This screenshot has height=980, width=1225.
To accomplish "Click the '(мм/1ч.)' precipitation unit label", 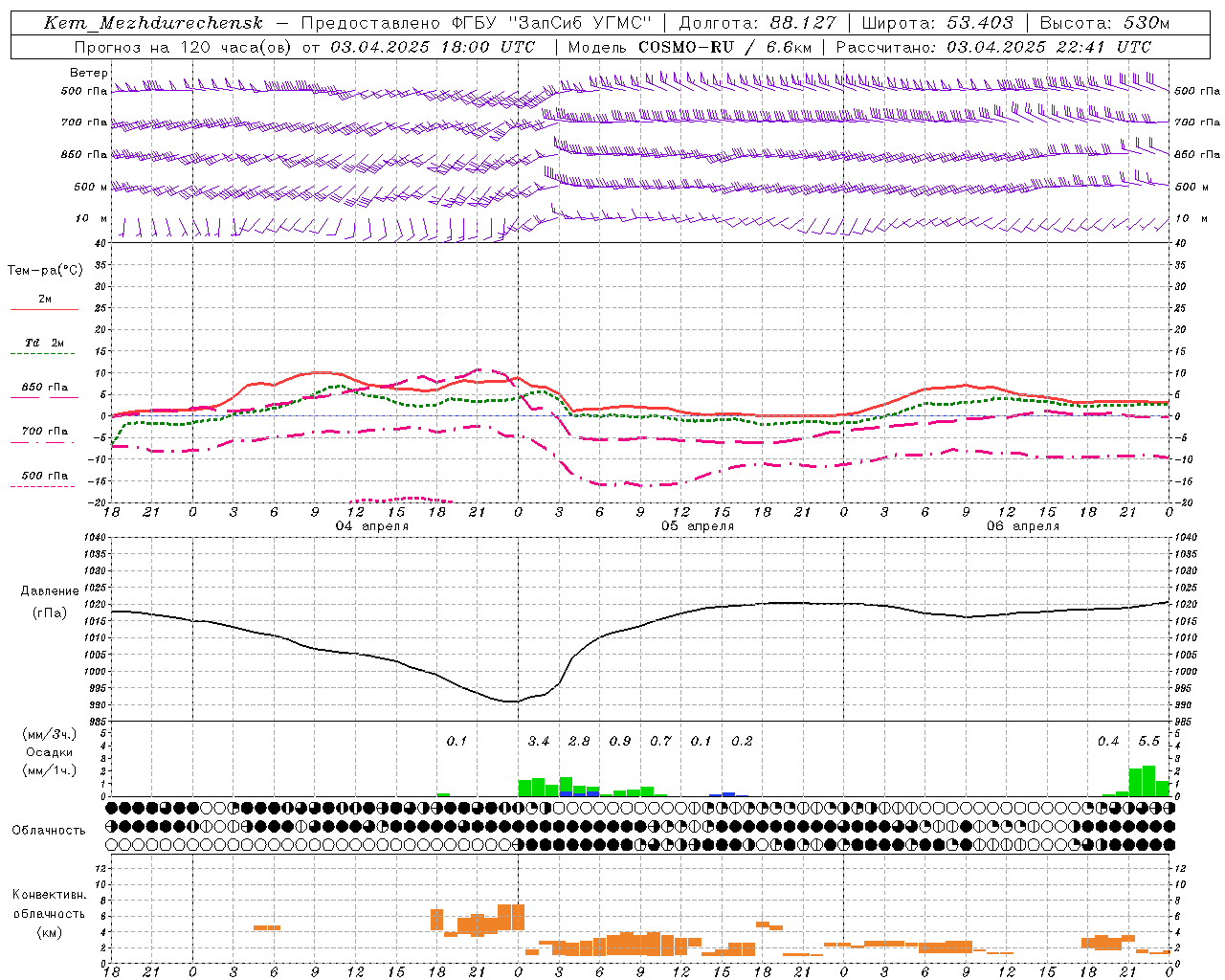I will point(50,770).
